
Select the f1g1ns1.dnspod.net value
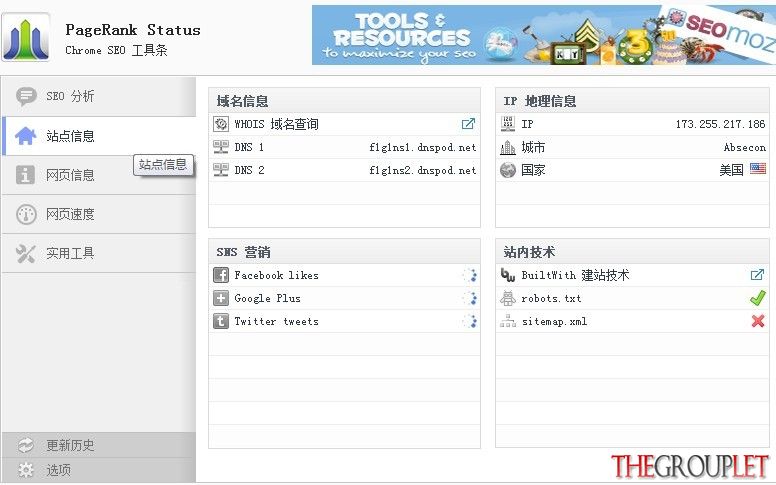423,147
